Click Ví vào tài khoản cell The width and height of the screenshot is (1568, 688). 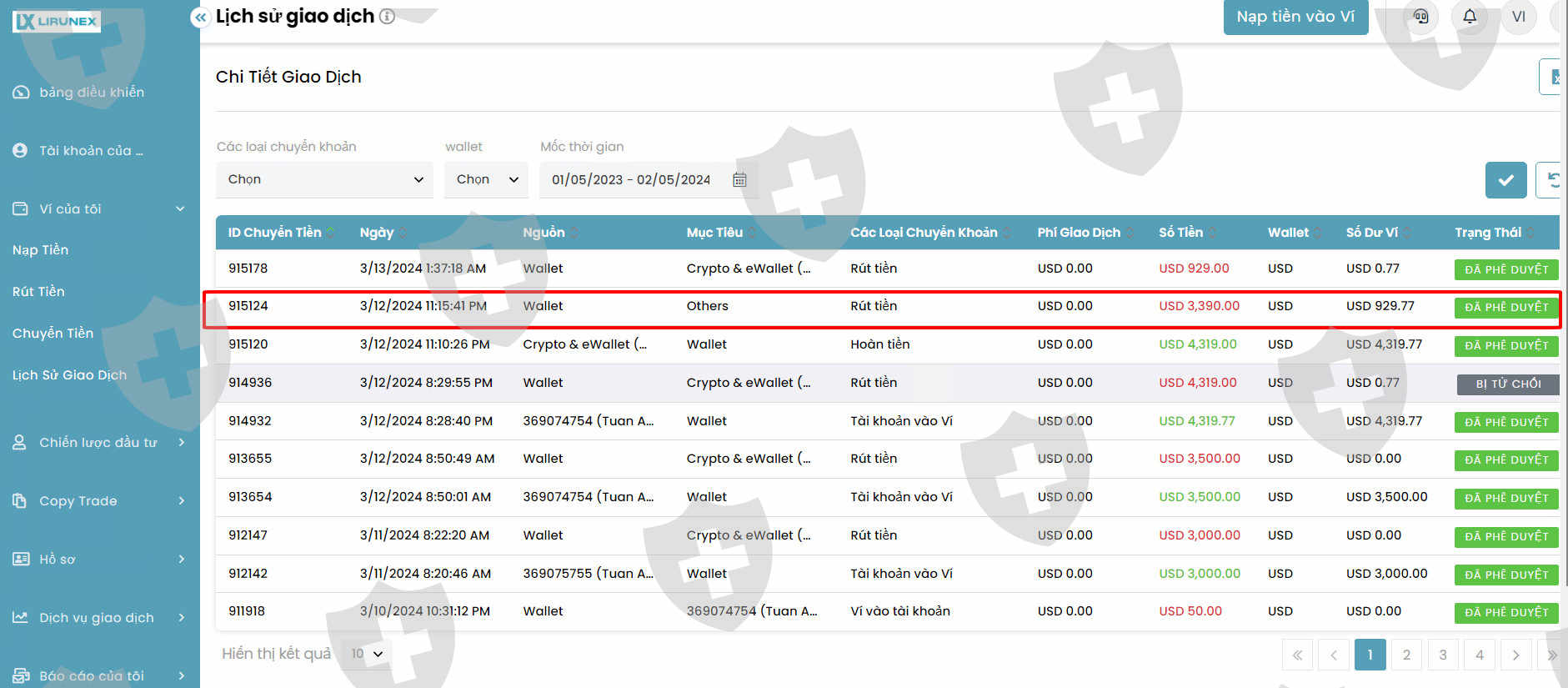(900, 611)
